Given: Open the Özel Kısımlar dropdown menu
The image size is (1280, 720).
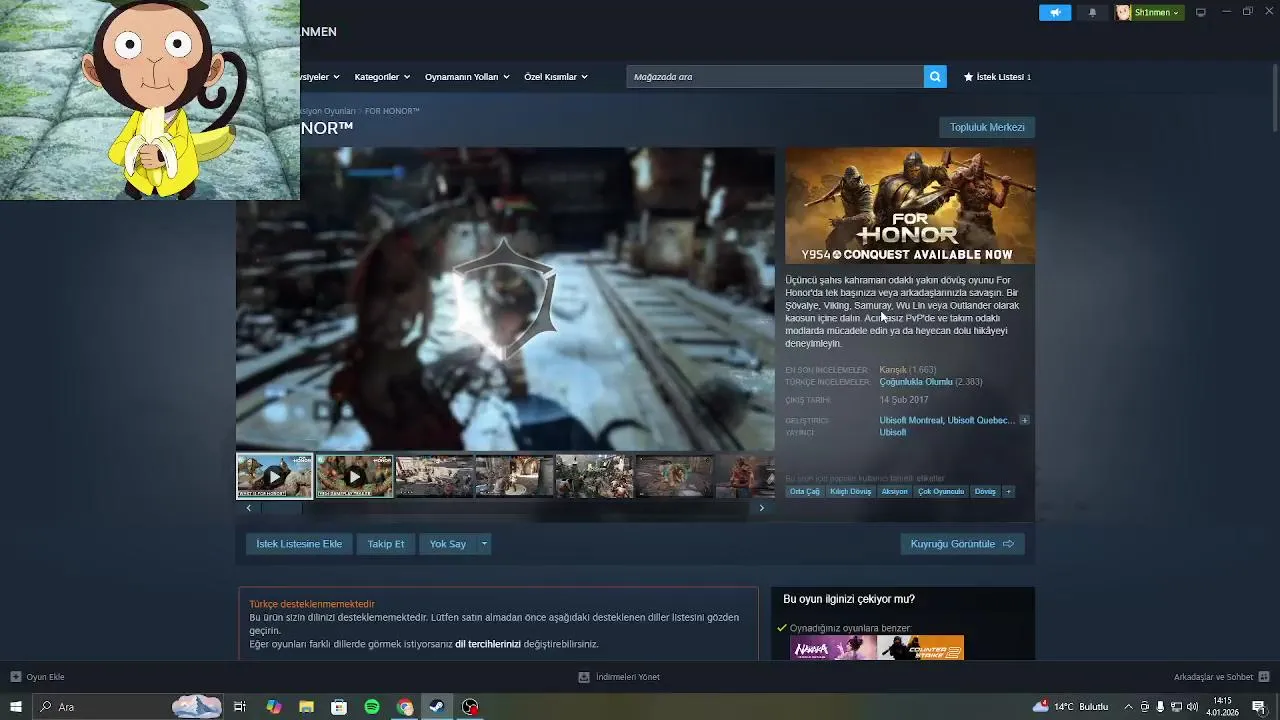Looking at the screenshot, I should [x=556, y=77].
